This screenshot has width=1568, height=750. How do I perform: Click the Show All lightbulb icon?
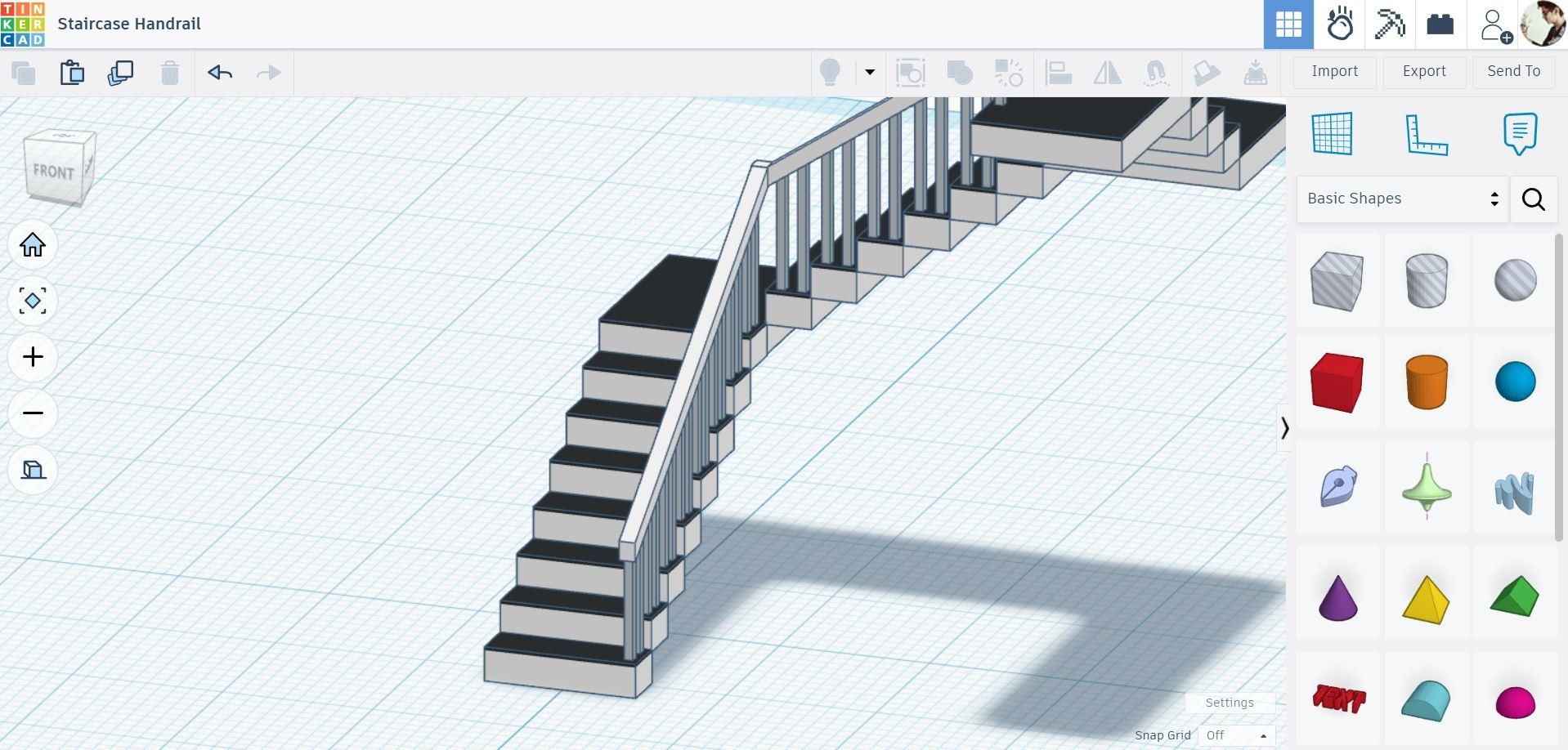(x=830, y=73)
